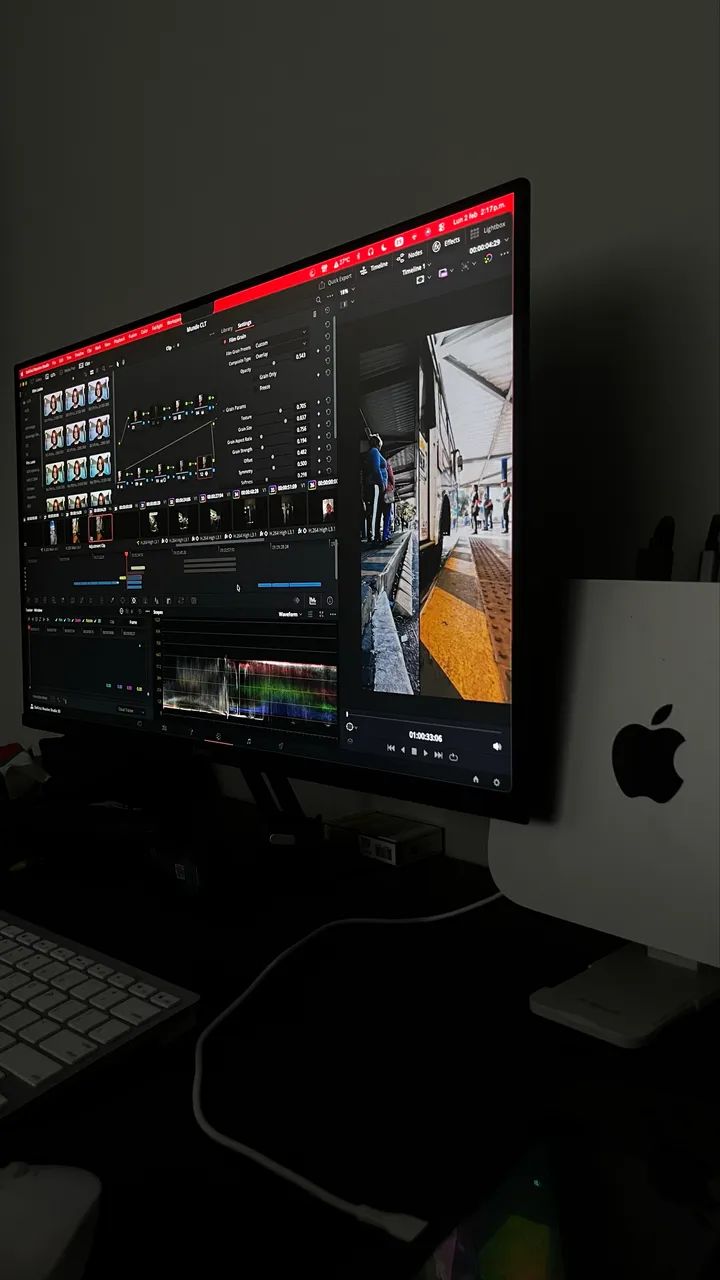Reset the Opacity parameter icon
The image size is (720, 1280).
click(x=328, y=348)
